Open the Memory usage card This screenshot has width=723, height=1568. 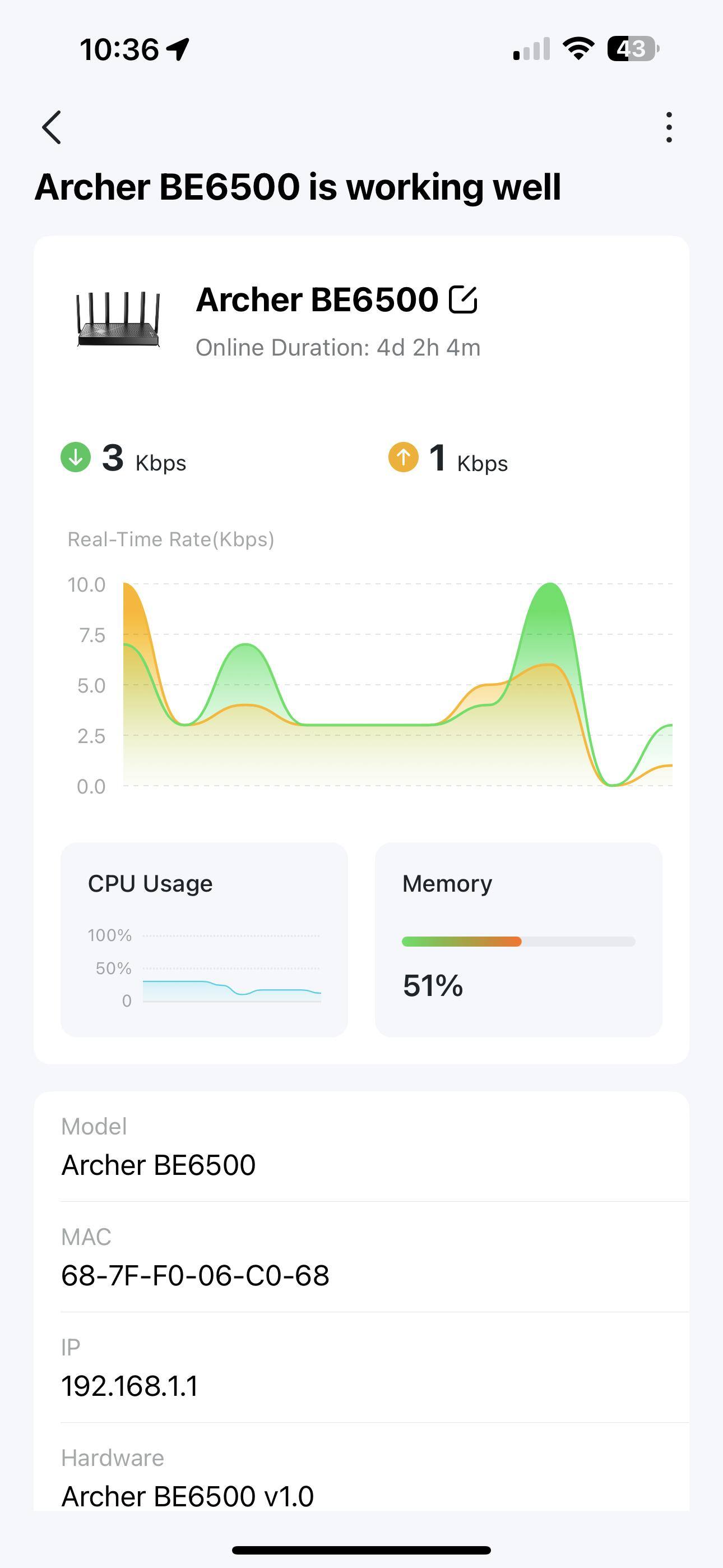518,939
